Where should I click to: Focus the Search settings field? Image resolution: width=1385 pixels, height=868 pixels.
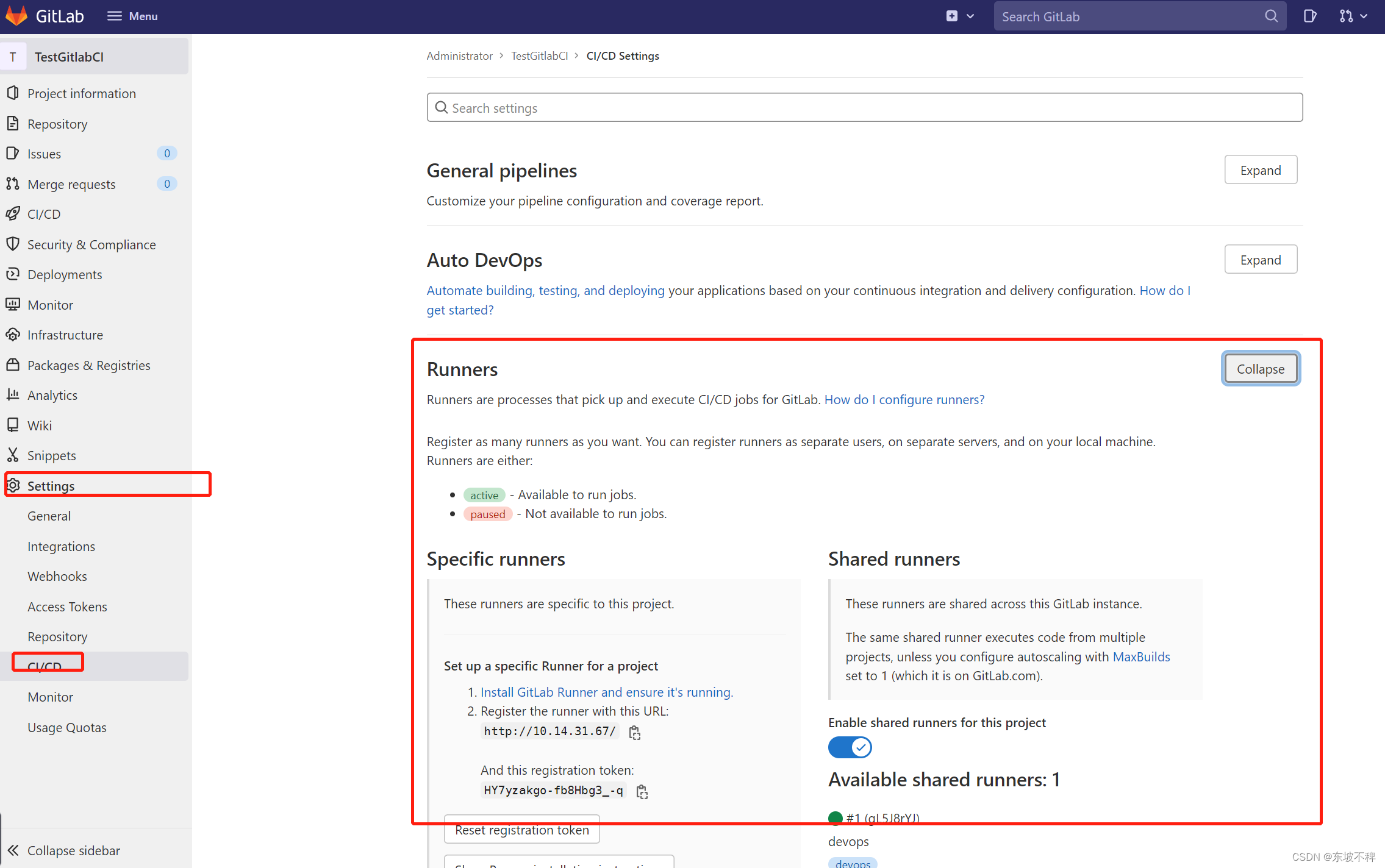[x=865, y=107]
